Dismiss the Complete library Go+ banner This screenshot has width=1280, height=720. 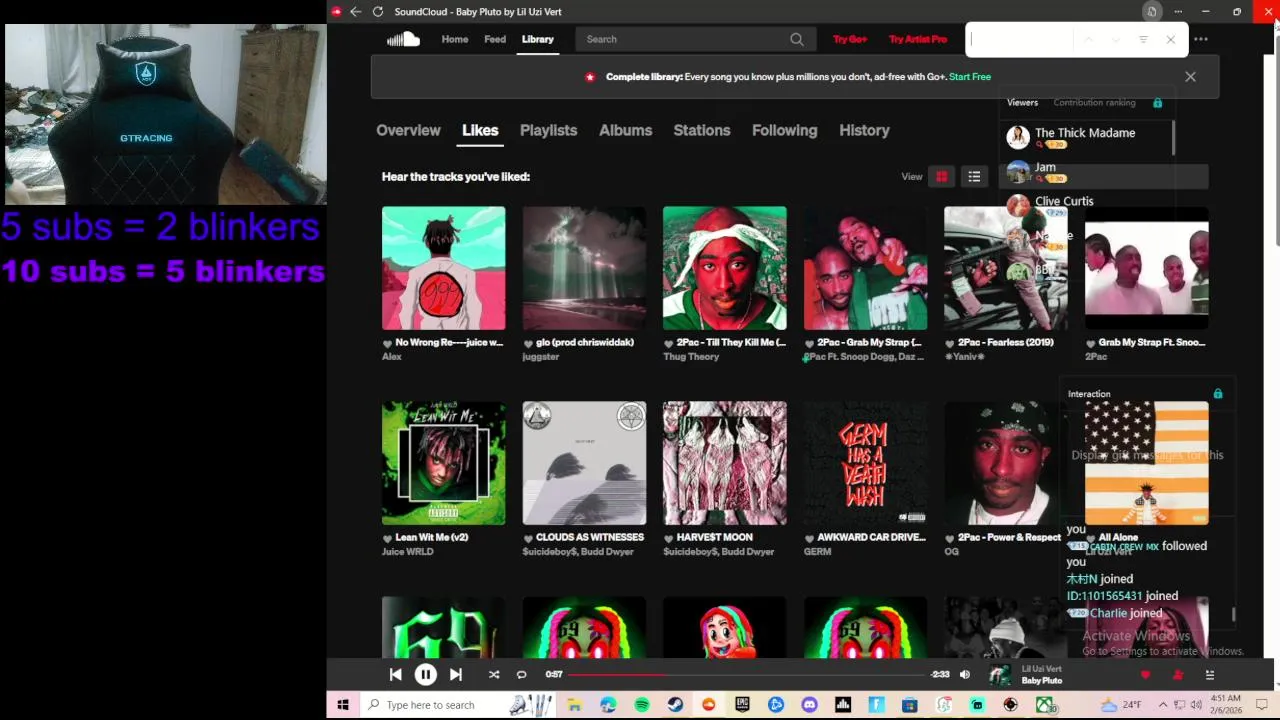(x=1190, y=77)
